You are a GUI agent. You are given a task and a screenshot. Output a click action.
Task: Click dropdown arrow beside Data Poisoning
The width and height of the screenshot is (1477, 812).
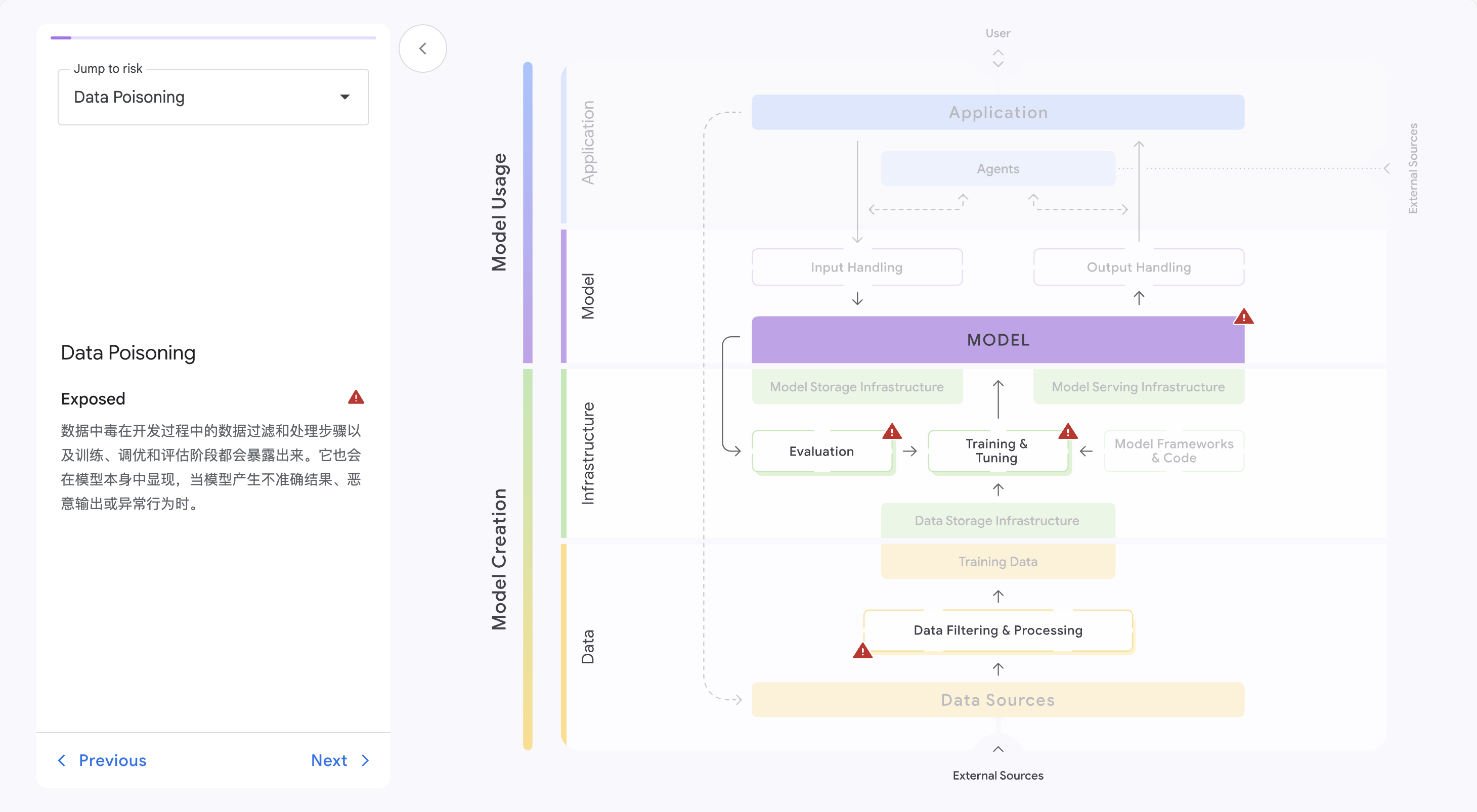click(x=344, y=98)
